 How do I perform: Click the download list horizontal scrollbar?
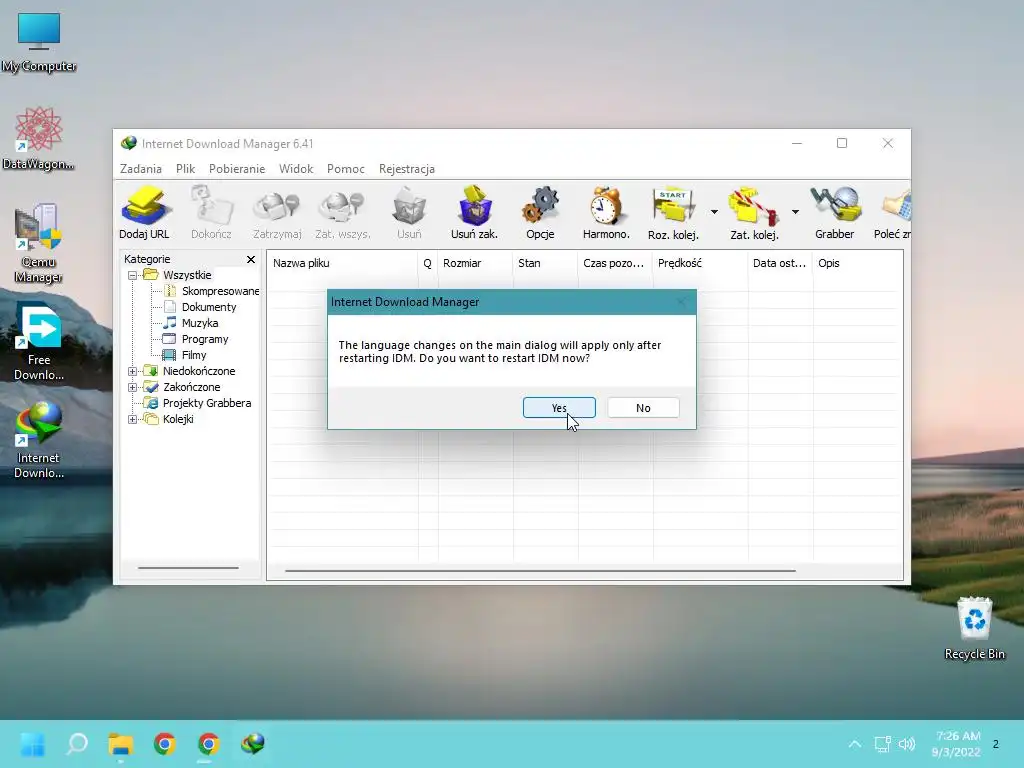pos(540,571)
